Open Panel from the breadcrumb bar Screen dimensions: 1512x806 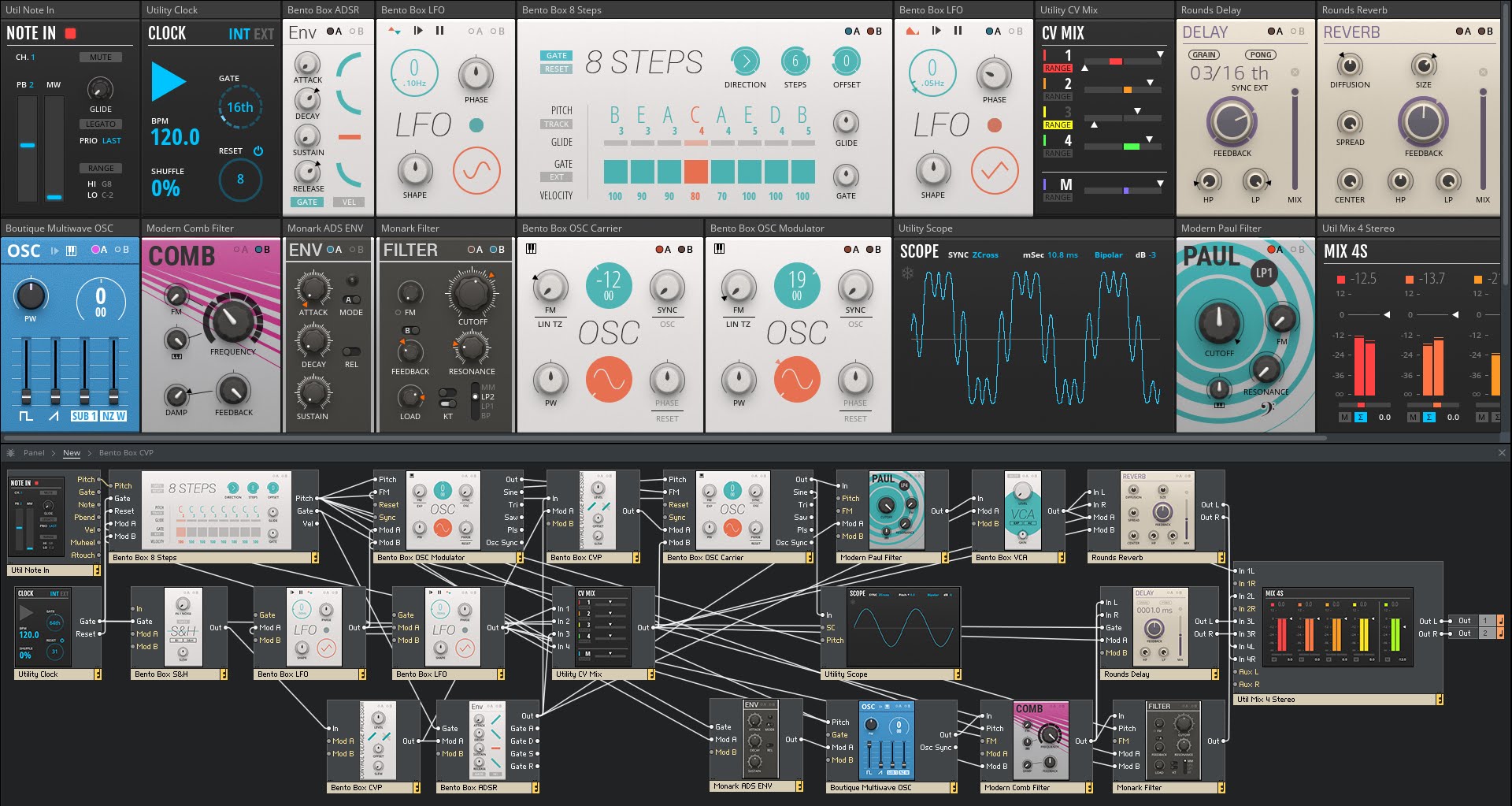(35, 453)
